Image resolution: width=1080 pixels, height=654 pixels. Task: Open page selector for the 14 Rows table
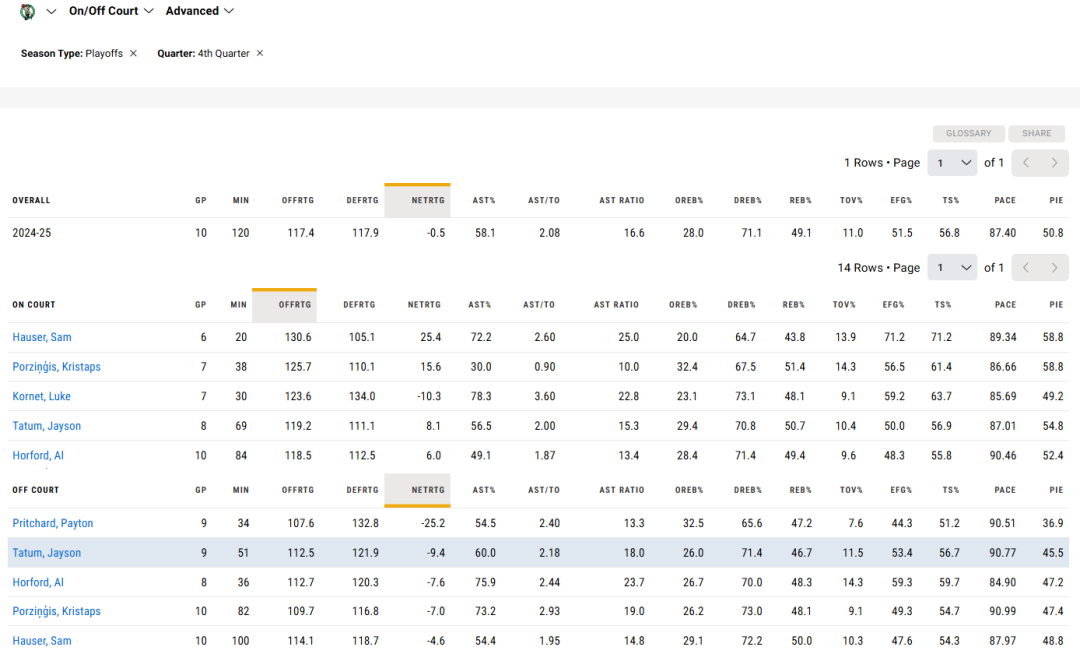tap(952, 267)
